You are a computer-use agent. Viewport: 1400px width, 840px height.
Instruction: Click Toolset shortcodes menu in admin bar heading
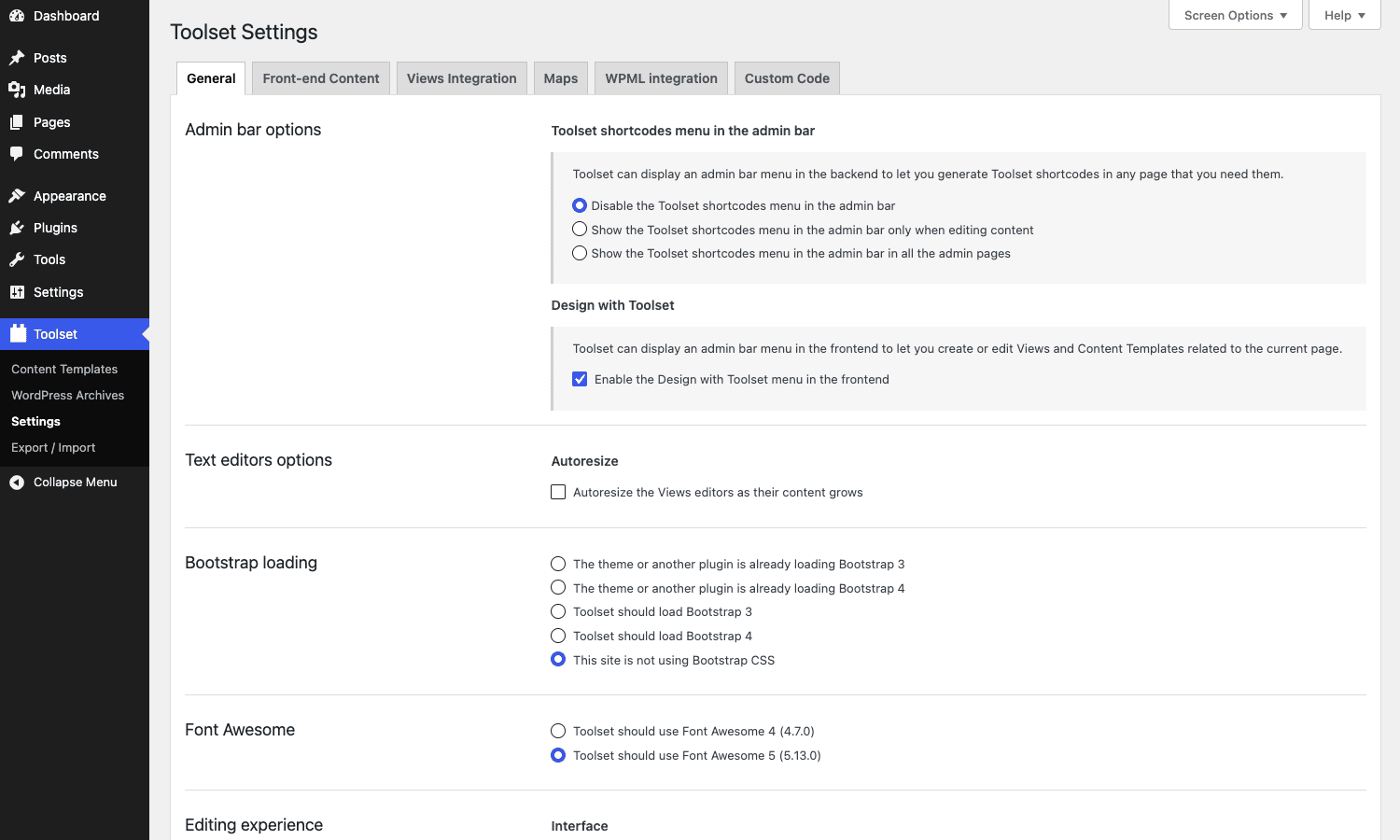coord(682,131)
